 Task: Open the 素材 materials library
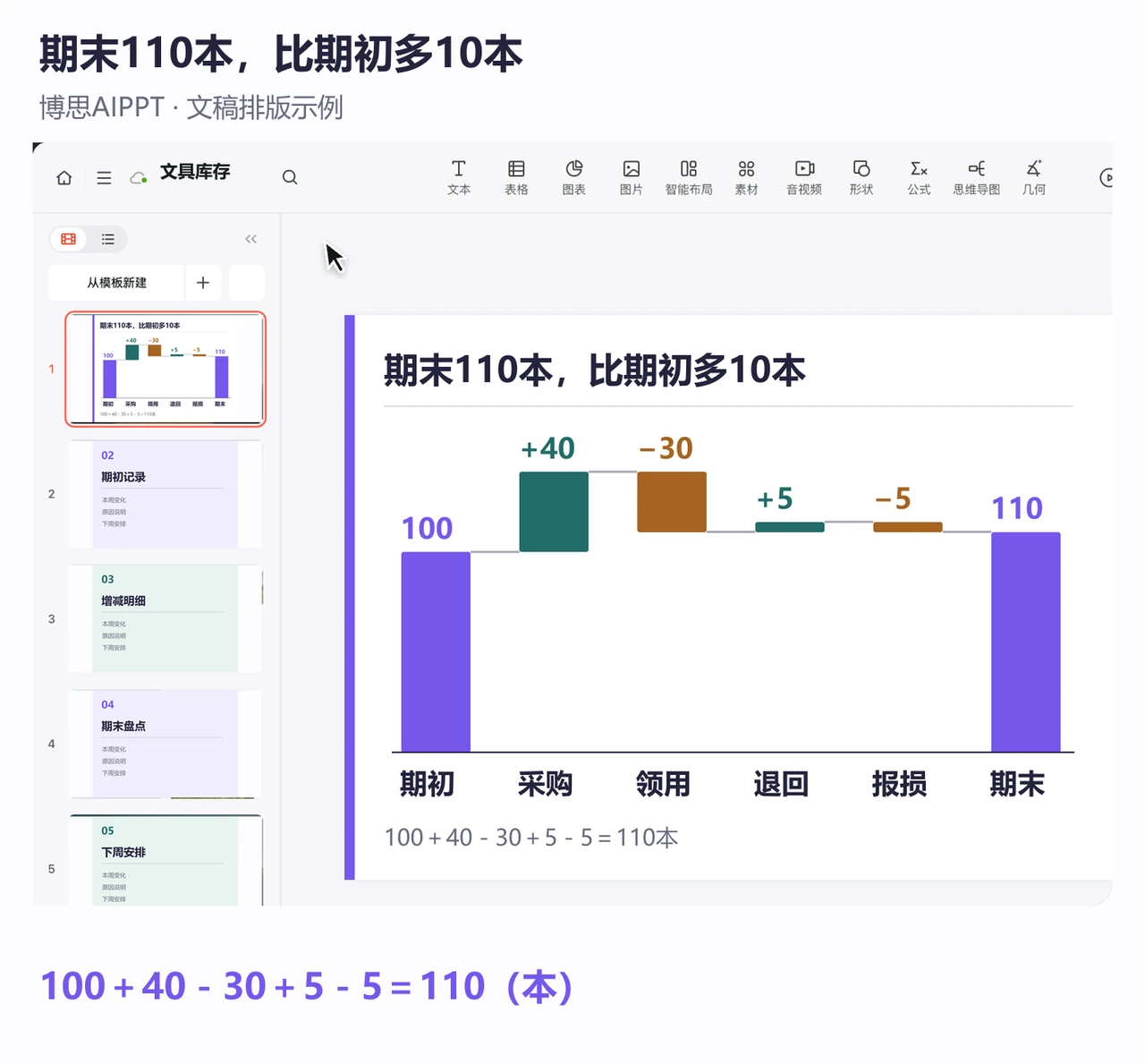pos(746,177)
